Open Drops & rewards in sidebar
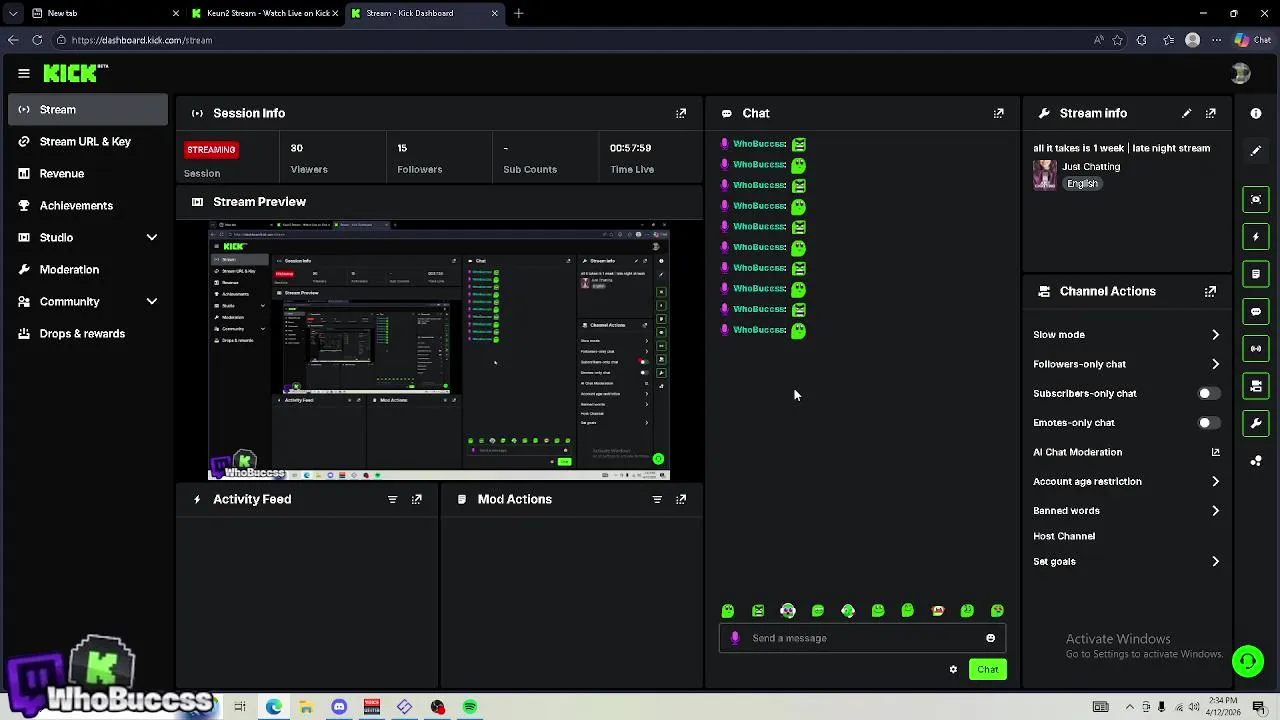Image resolution: width=1280 pixels, height=720 pixels. point(88,333)
